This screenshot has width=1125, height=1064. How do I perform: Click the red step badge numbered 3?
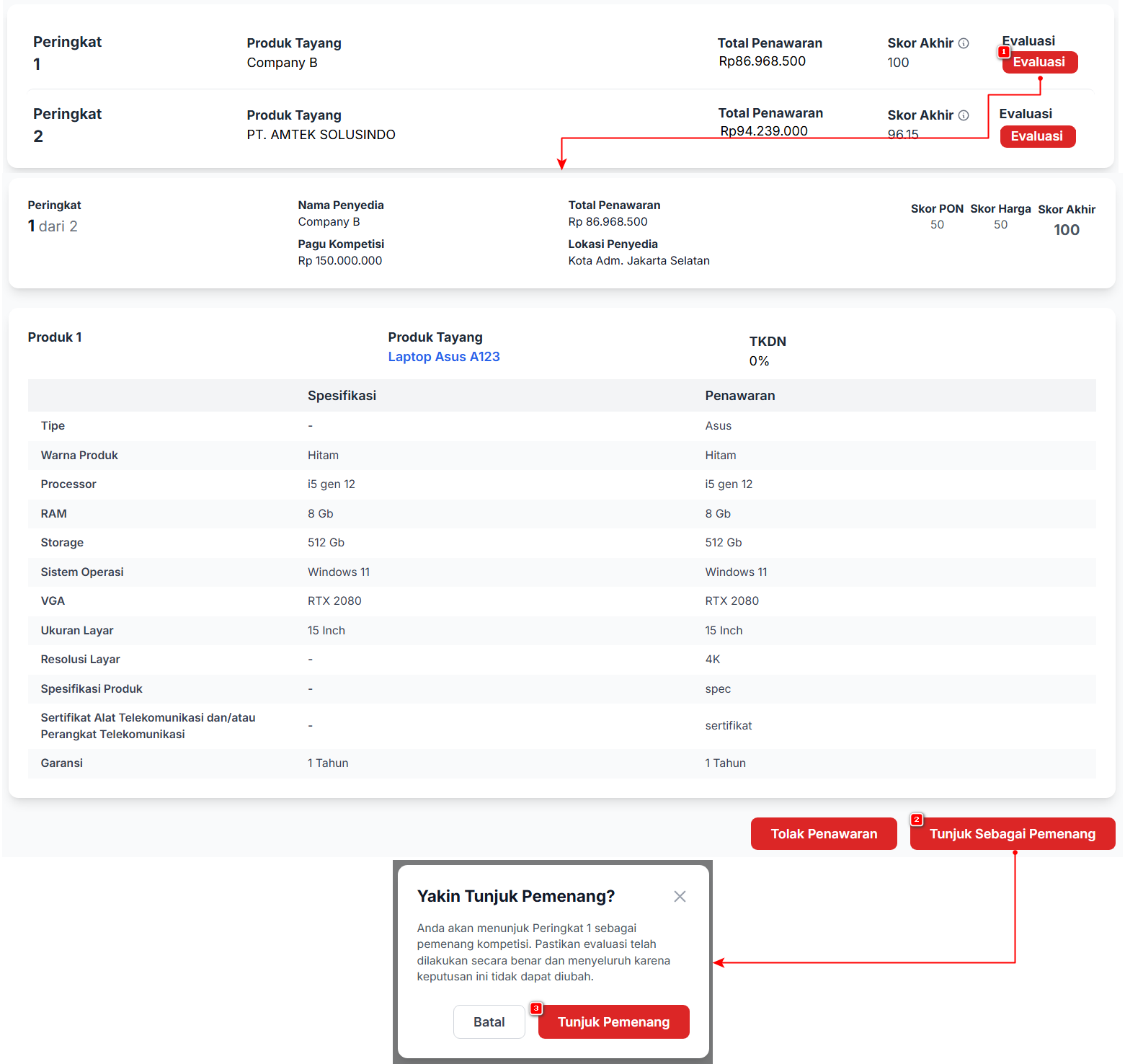point(536,1008)
